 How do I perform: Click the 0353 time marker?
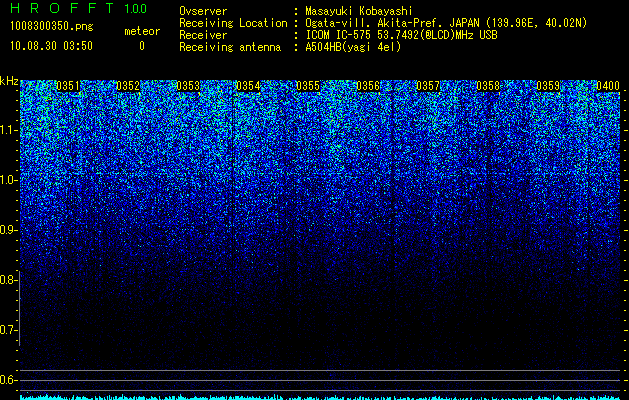[x=188, y=86]
